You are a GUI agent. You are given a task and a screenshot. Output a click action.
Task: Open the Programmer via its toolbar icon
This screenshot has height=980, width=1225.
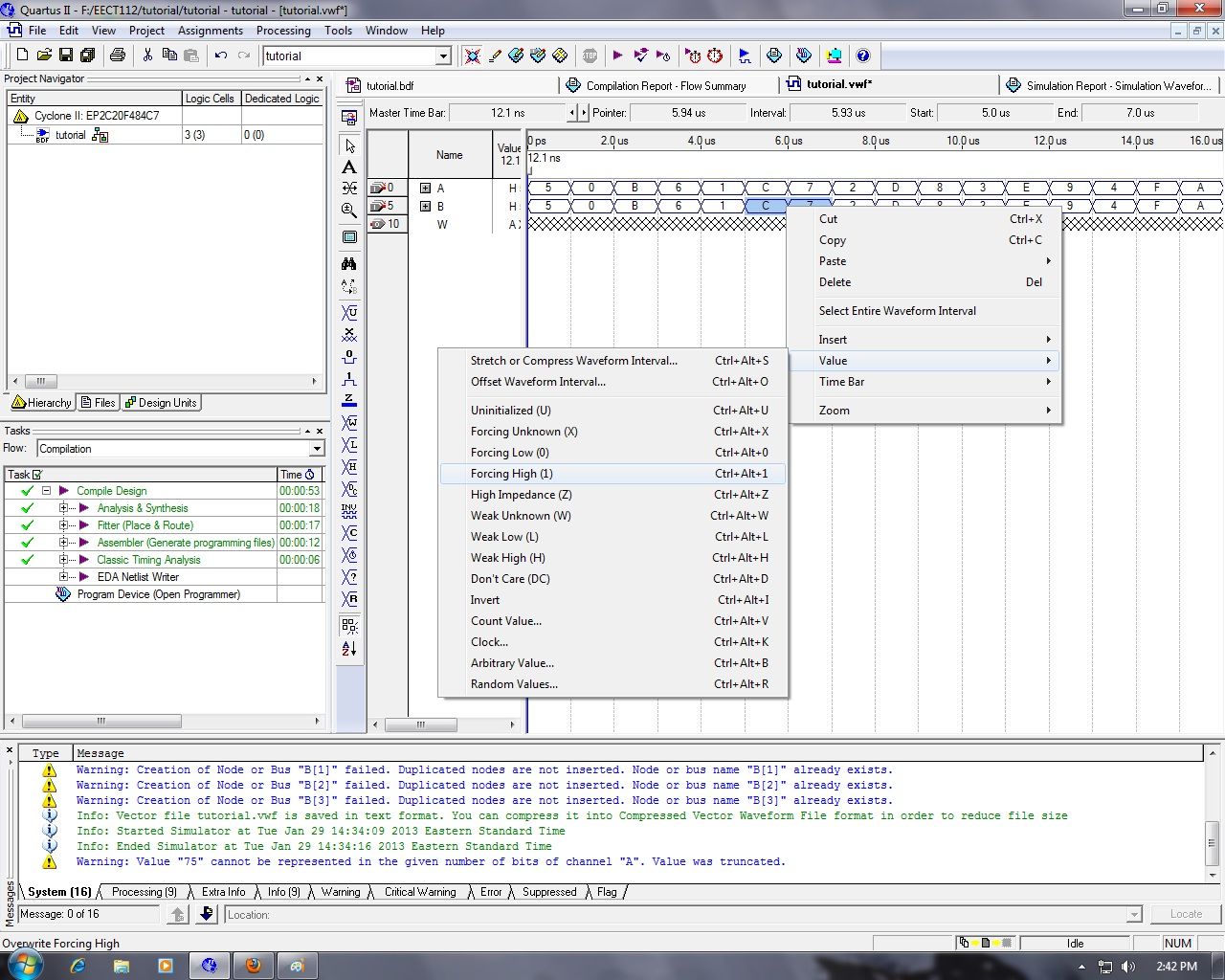click(835, 56)
